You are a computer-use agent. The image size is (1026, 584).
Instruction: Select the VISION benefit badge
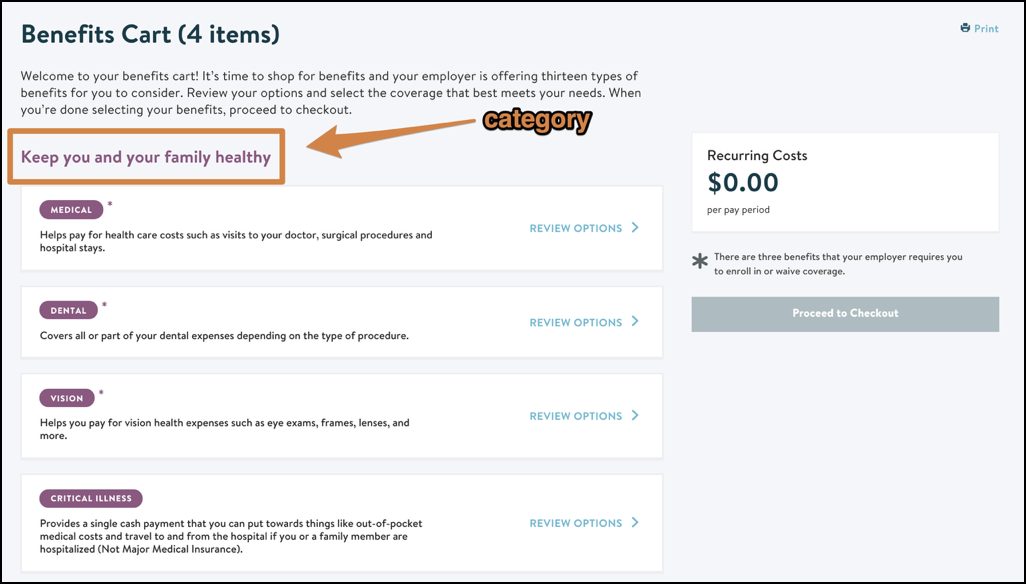[x=67, y=398]
